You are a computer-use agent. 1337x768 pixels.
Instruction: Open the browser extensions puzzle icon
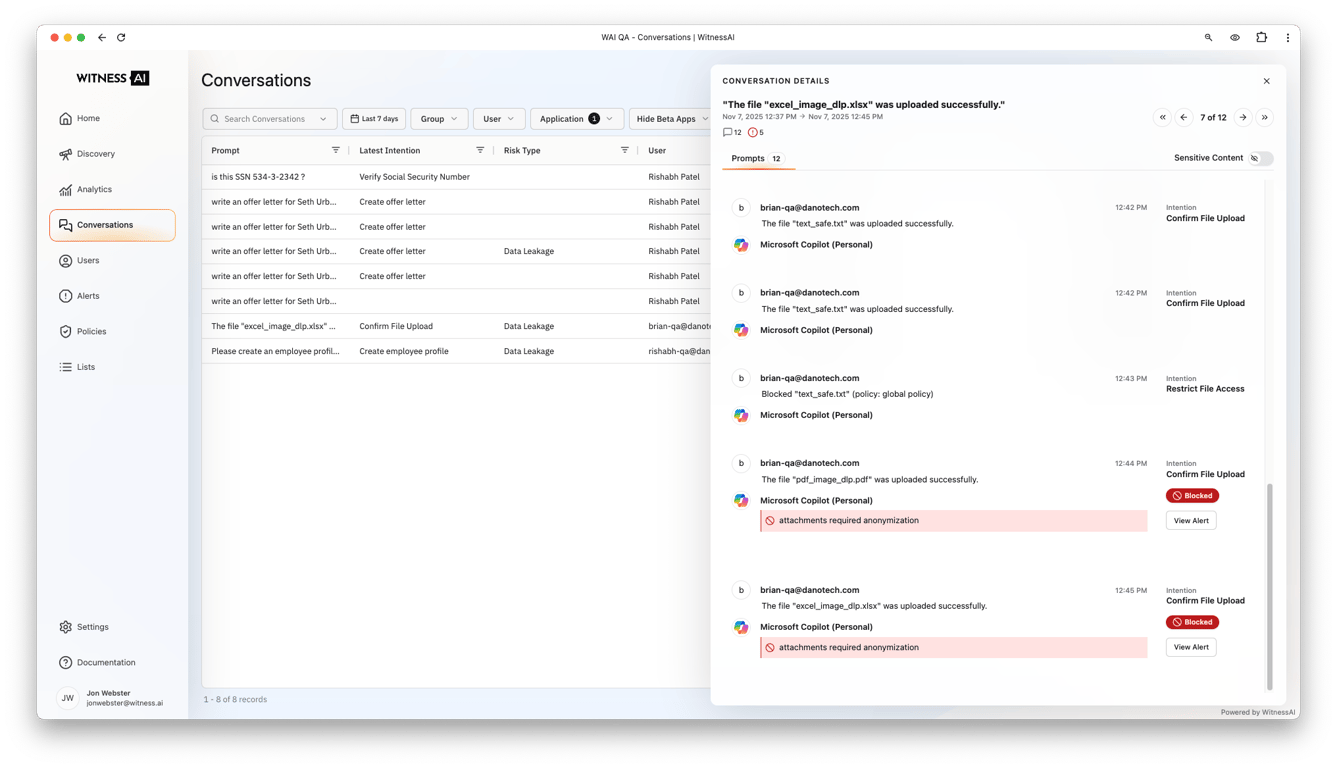tap(1261, 38)
